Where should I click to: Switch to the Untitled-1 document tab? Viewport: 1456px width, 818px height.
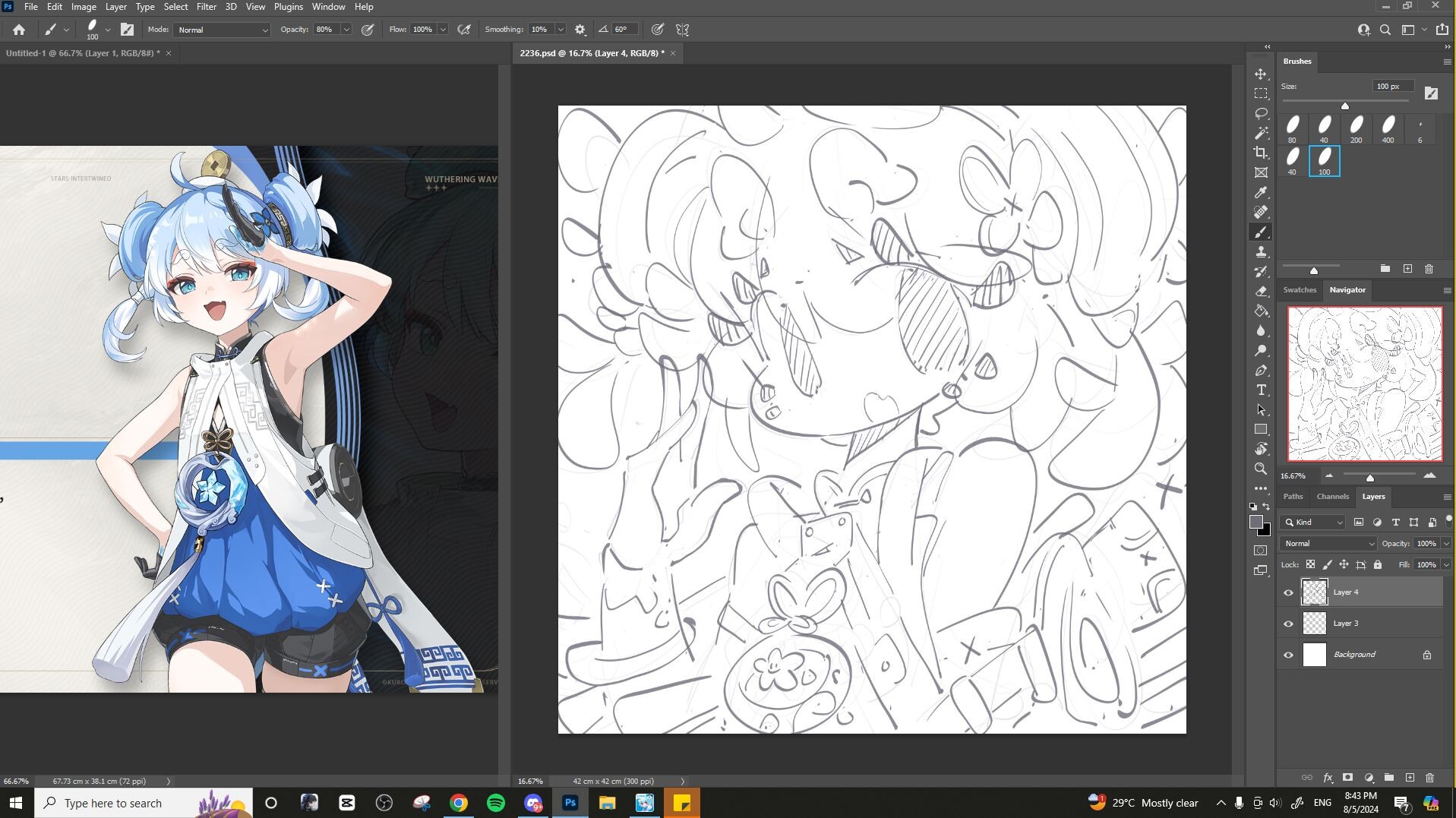tap(83, 53)
